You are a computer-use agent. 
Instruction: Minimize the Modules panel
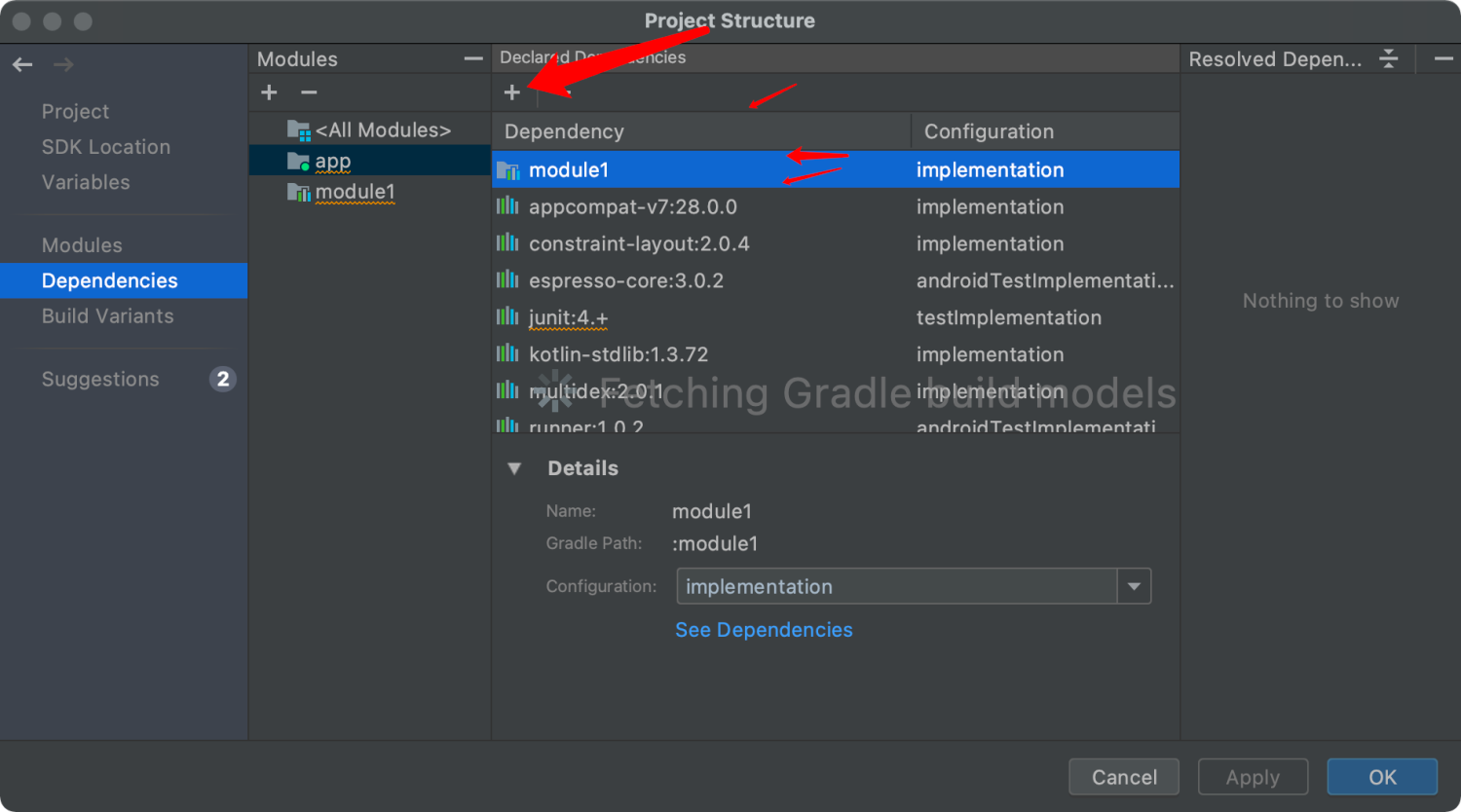(x=473, y=58)
